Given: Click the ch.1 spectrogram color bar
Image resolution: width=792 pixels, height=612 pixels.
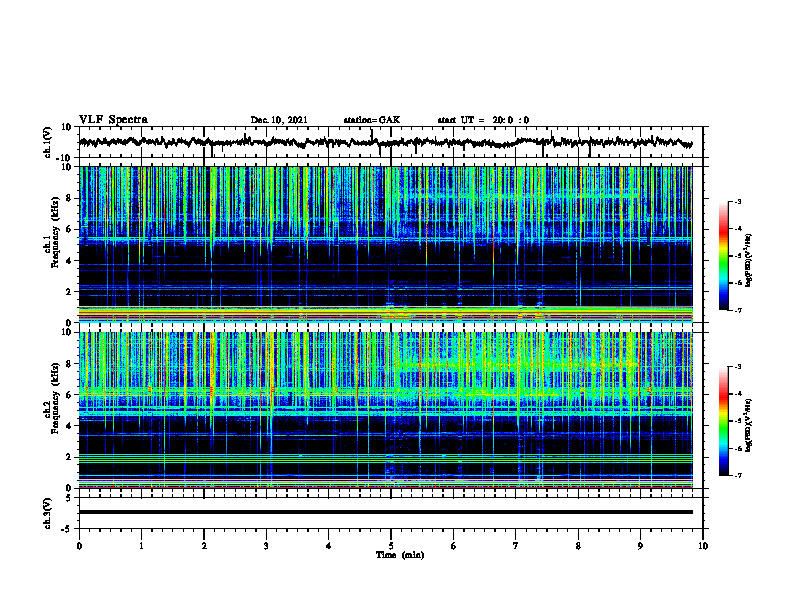Looking at the screenshot, I should (x=723, y=256).
